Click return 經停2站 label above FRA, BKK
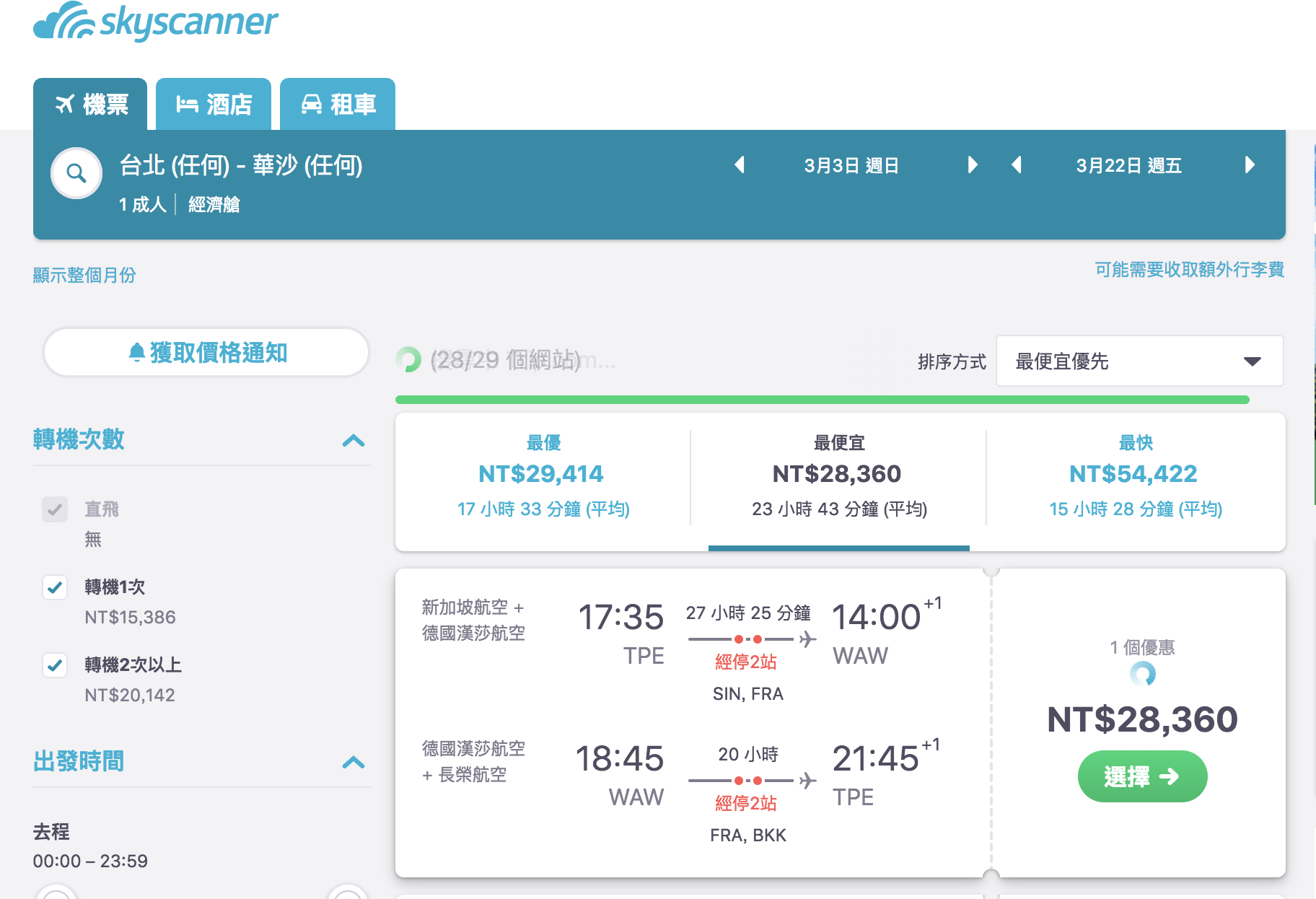This screenshot has height=899, width=1316. coord(746,803)
